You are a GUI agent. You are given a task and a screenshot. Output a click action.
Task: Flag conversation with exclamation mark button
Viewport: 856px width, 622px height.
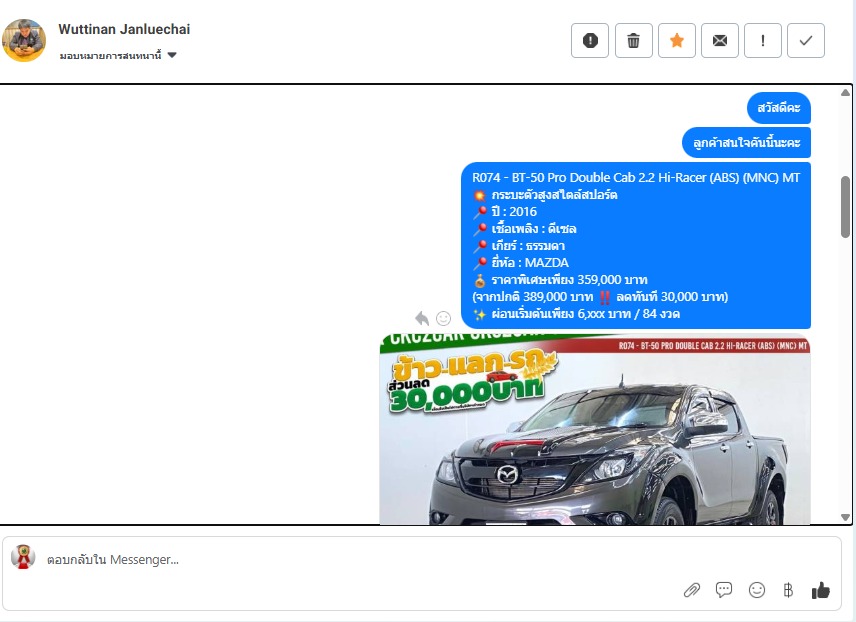pyautogui.click(x=763, y=40)
